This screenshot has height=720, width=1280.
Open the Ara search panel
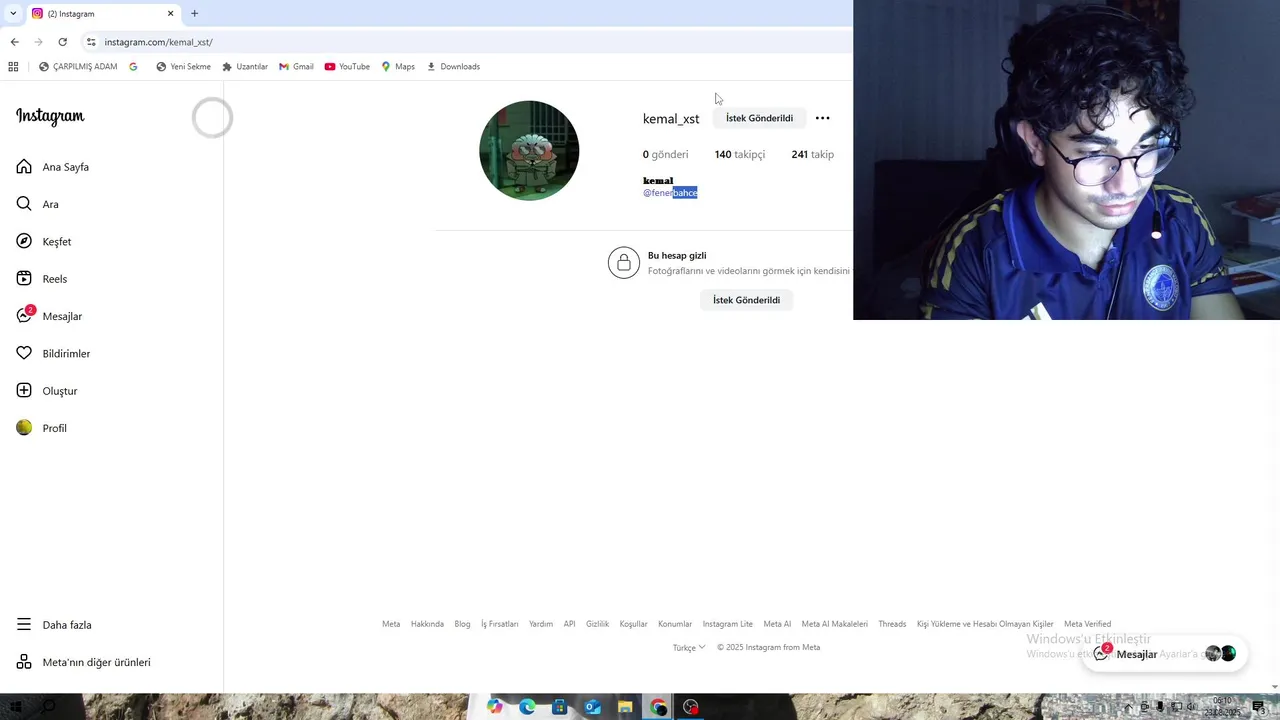38,204
